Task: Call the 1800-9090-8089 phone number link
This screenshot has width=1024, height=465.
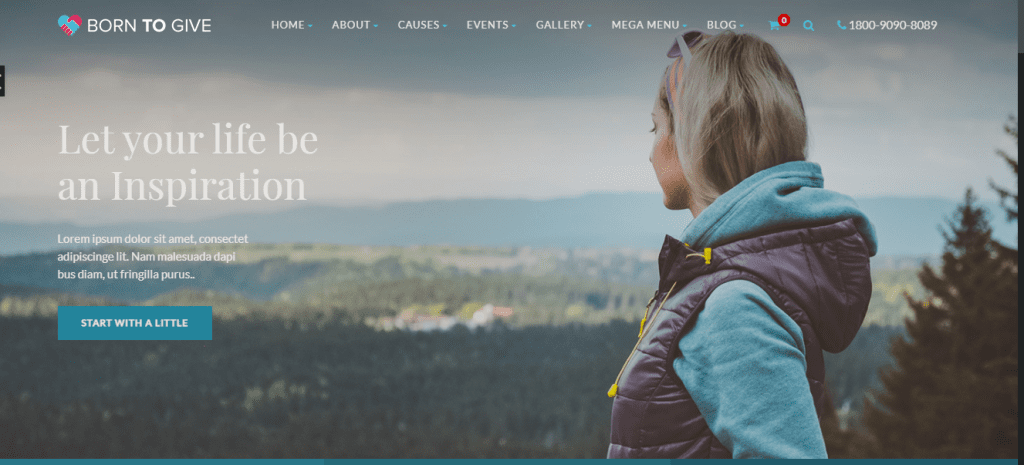Action: (x=893, y=25)
